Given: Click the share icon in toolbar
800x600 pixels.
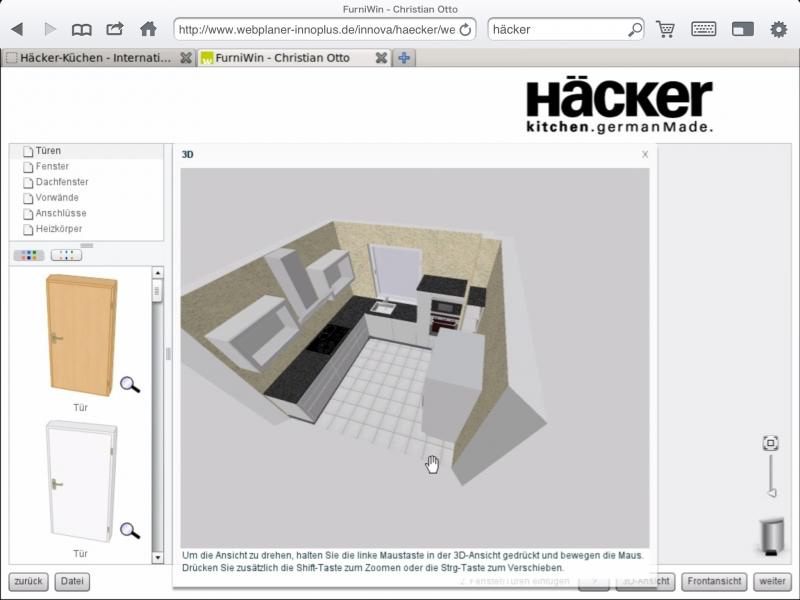Looking at the screenshot, I should tap(115, 29).
